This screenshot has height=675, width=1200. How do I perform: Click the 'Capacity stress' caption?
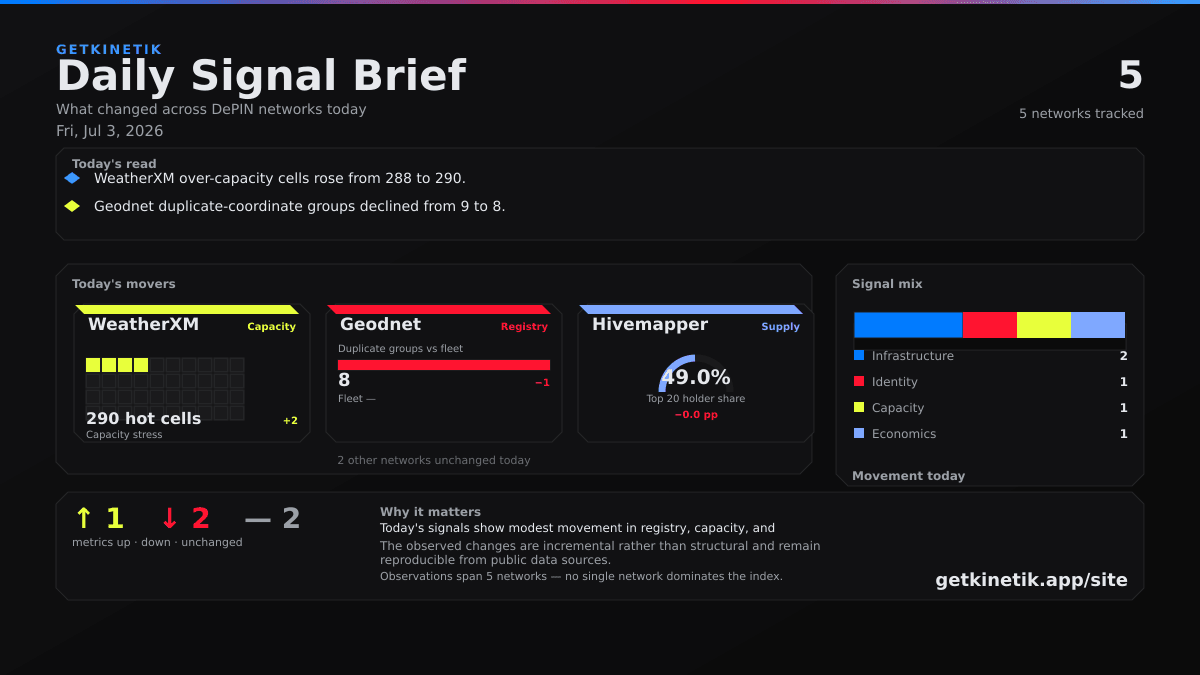pyautogui.click(x=124, y=435)
